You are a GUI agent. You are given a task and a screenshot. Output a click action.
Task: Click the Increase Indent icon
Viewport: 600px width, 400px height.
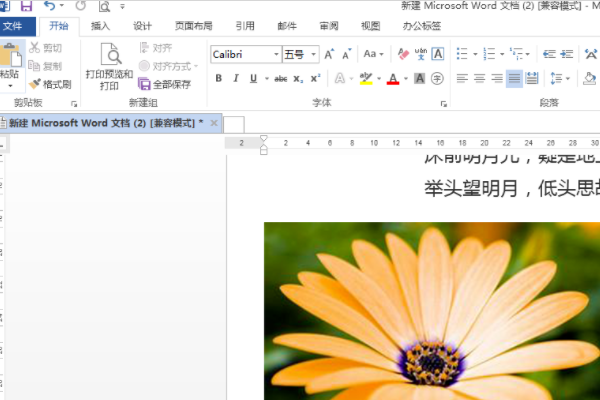567,54
